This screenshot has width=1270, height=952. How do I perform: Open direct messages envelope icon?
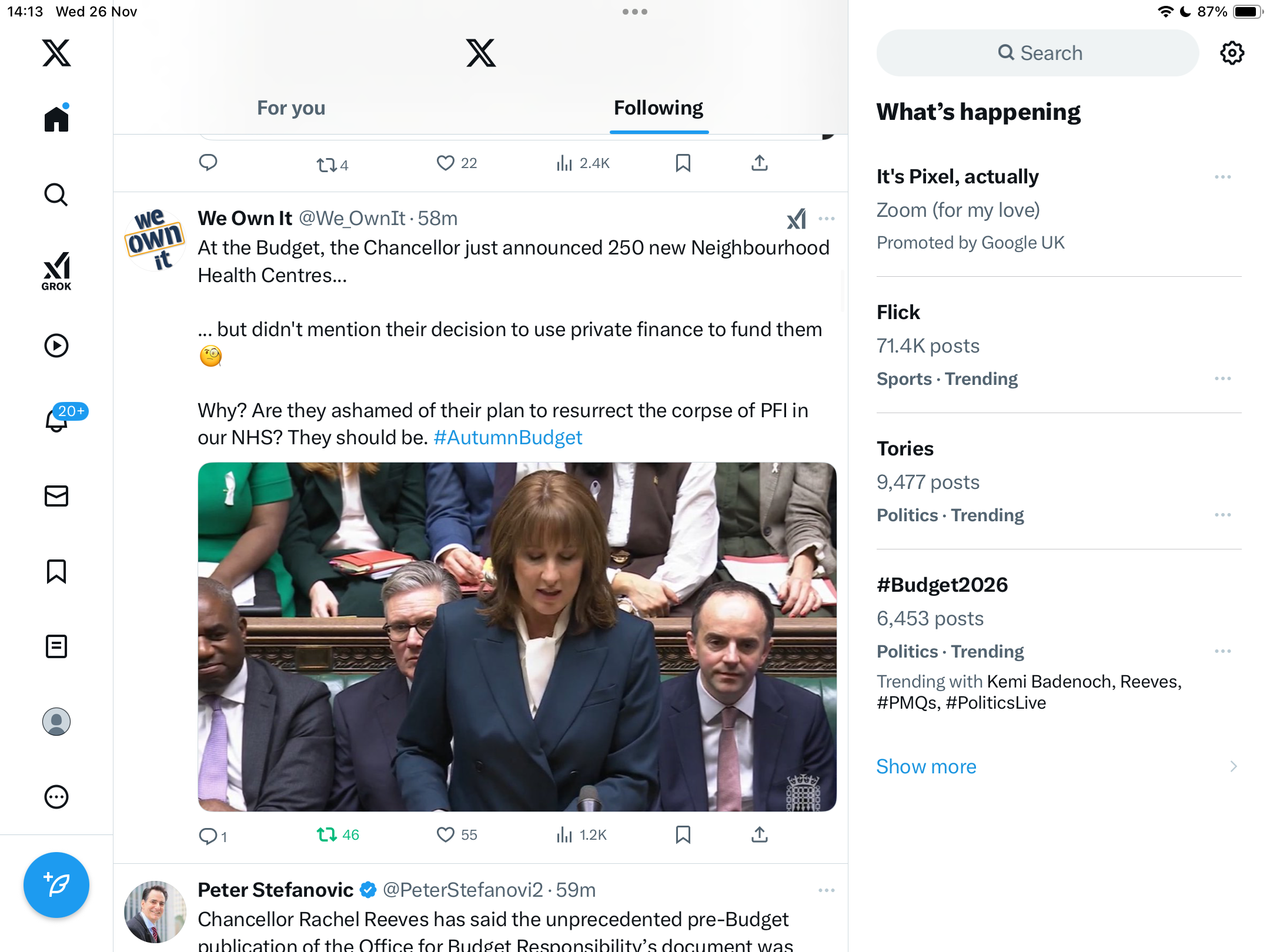(56, 496)
